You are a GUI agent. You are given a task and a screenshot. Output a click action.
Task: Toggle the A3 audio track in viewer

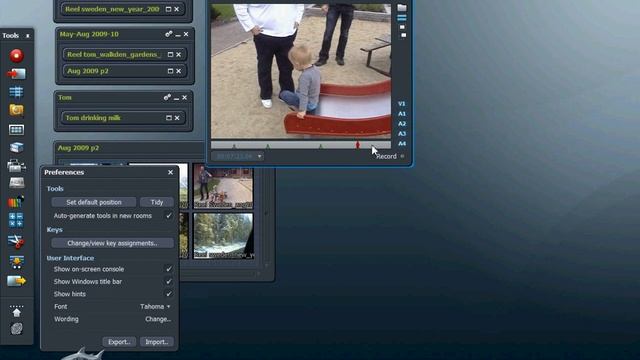click(402, 133)
